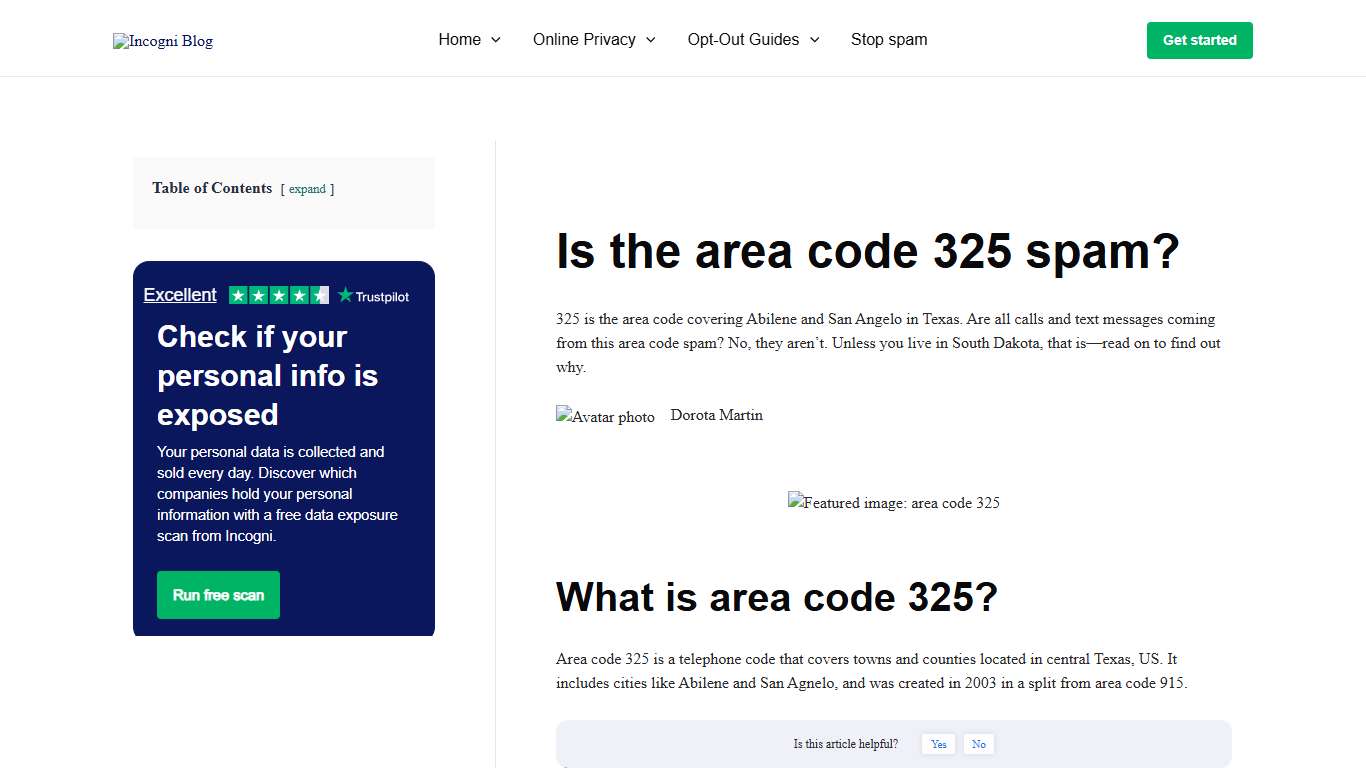Open the Opt-Out Guides dropdown menu
The width and height of the screenshot is (1366, 768).
(x=743, y=40)
